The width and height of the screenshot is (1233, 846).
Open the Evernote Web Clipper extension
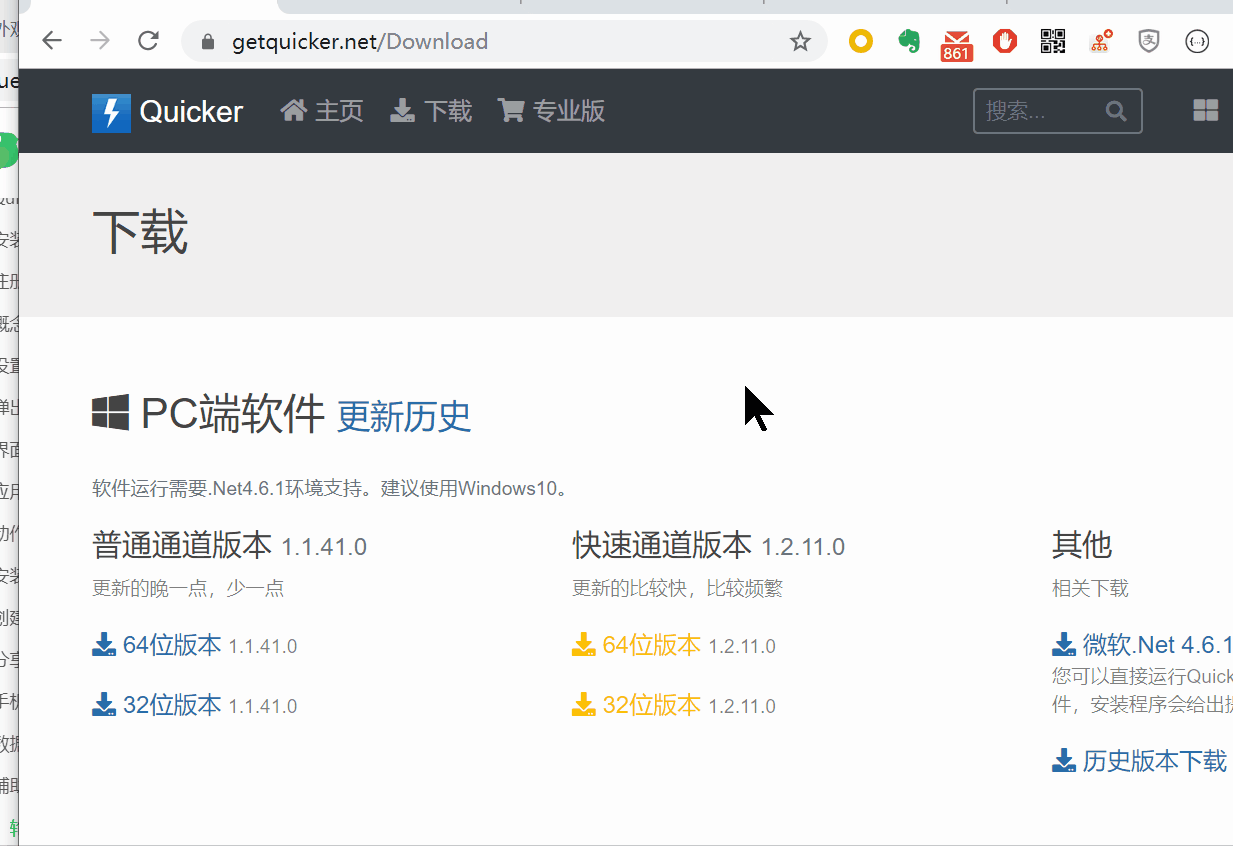pos(909,41)
